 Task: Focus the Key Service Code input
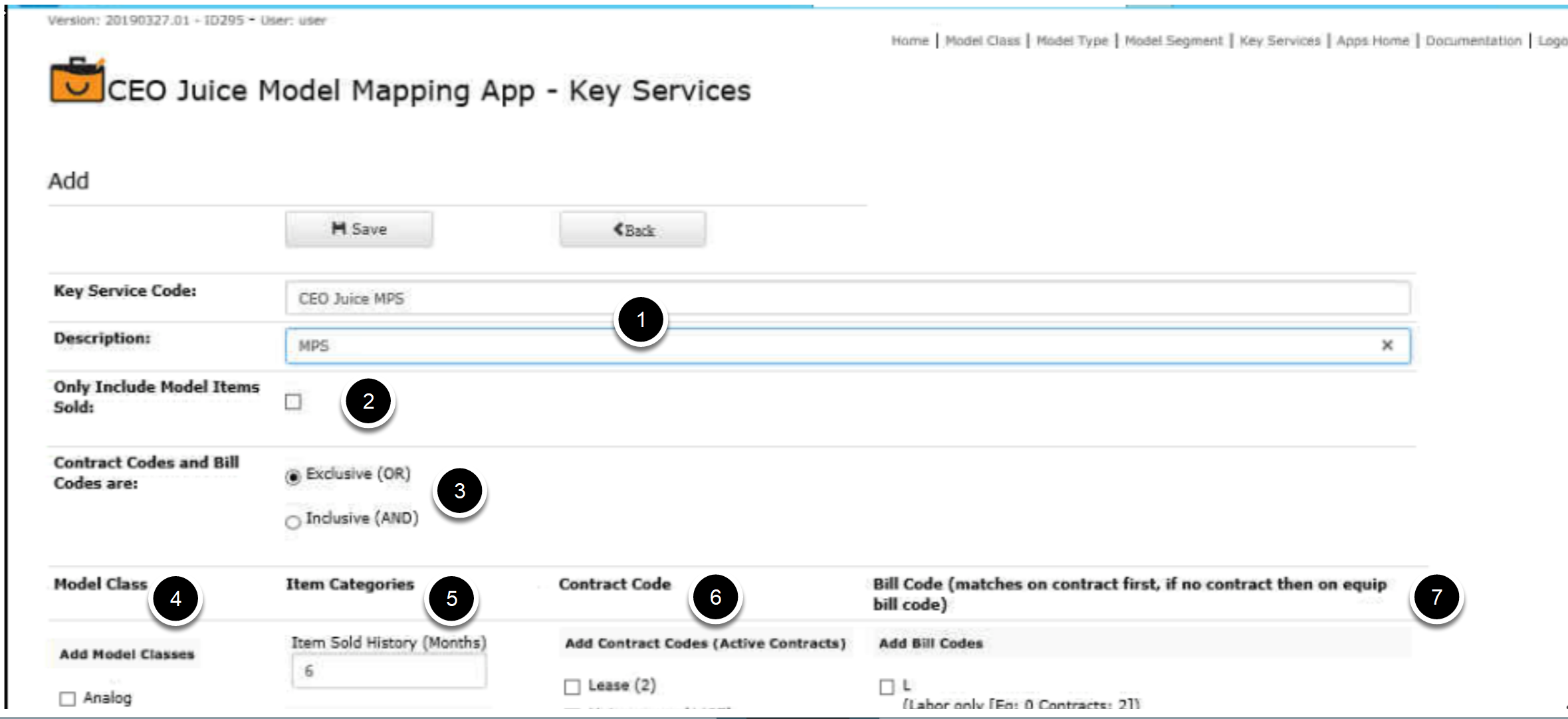coord(847,298)
